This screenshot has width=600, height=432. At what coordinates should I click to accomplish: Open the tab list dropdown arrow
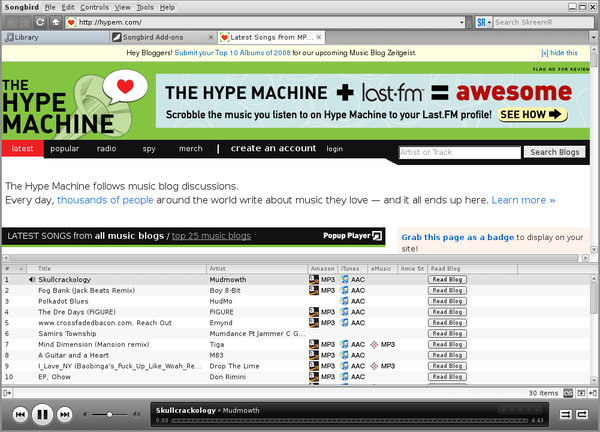click(593, 37)
